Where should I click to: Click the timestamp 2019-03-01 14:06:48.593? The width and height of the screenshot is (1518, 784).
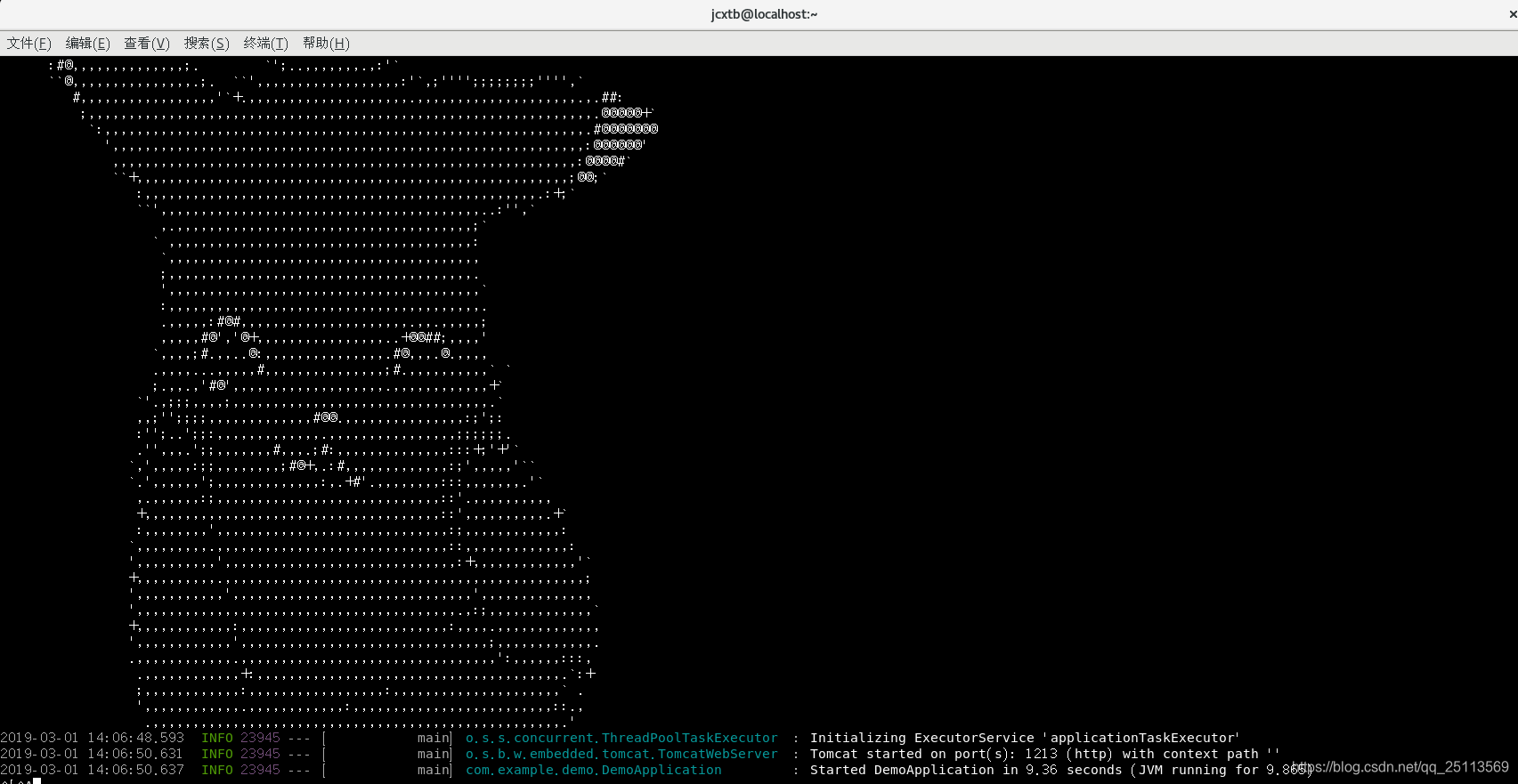[93, 738]
